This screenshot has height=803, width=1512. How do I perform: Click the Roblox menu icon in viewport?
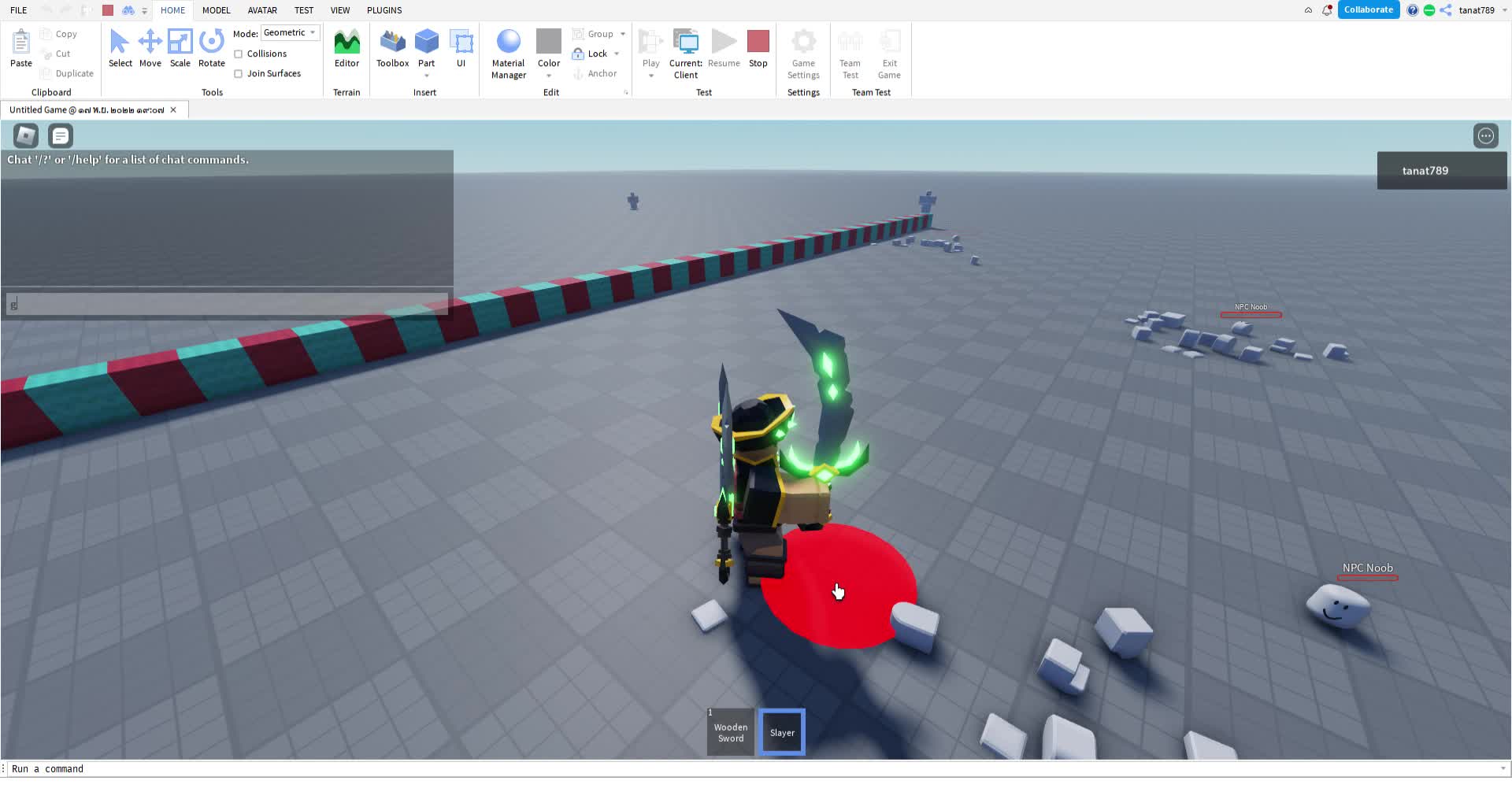tap(26, 136)
